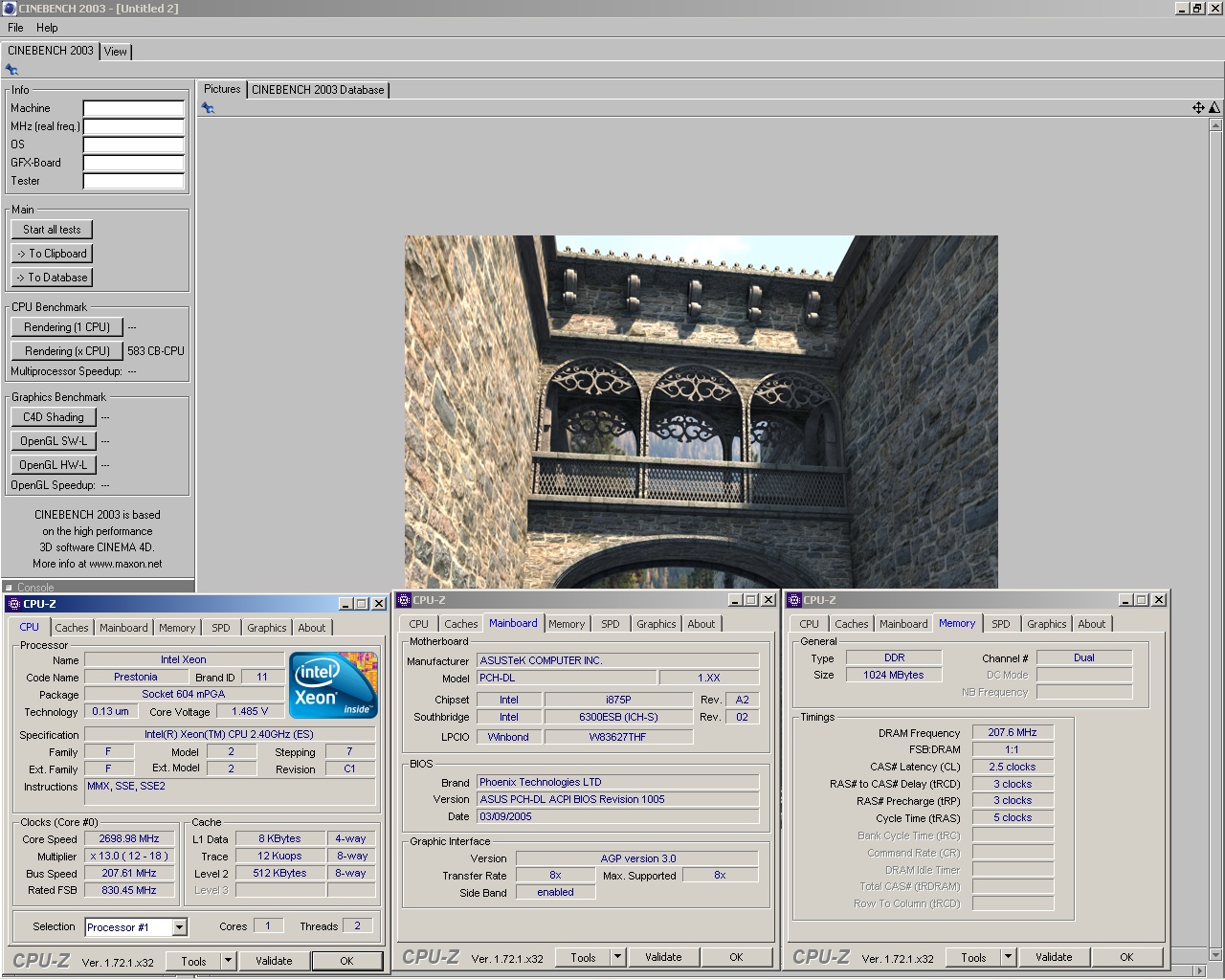The image size is (1225, 980).
Task: Click the AGP version 3.0 value
Action: point(637,858)
